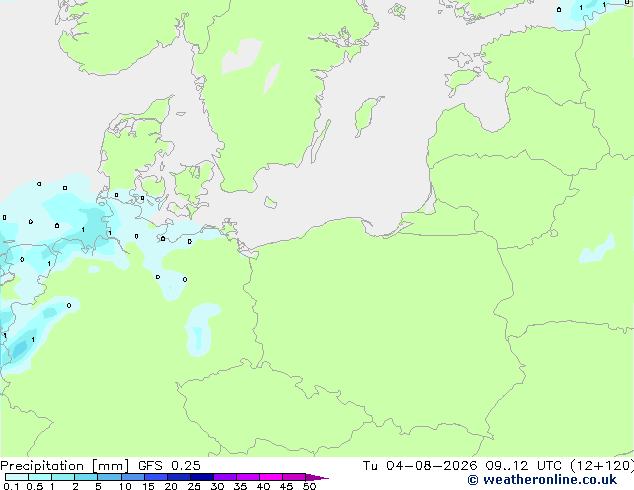Click the legend value label '20'
Viewport: 634px width, 490px height.
pyautogui.click(x=171, y=486)
